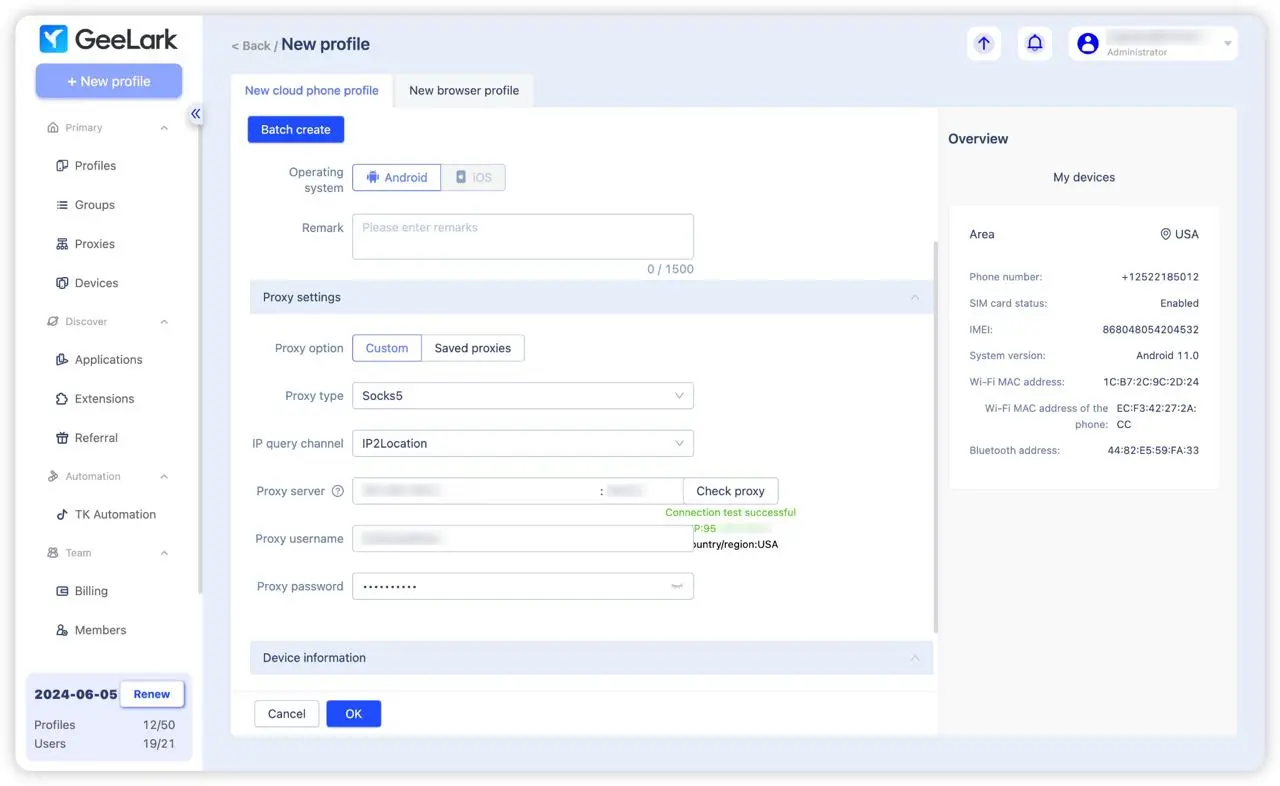Click Renew next to the expiry date
The image size is (1280, 786).
click(x=151, y=693)
